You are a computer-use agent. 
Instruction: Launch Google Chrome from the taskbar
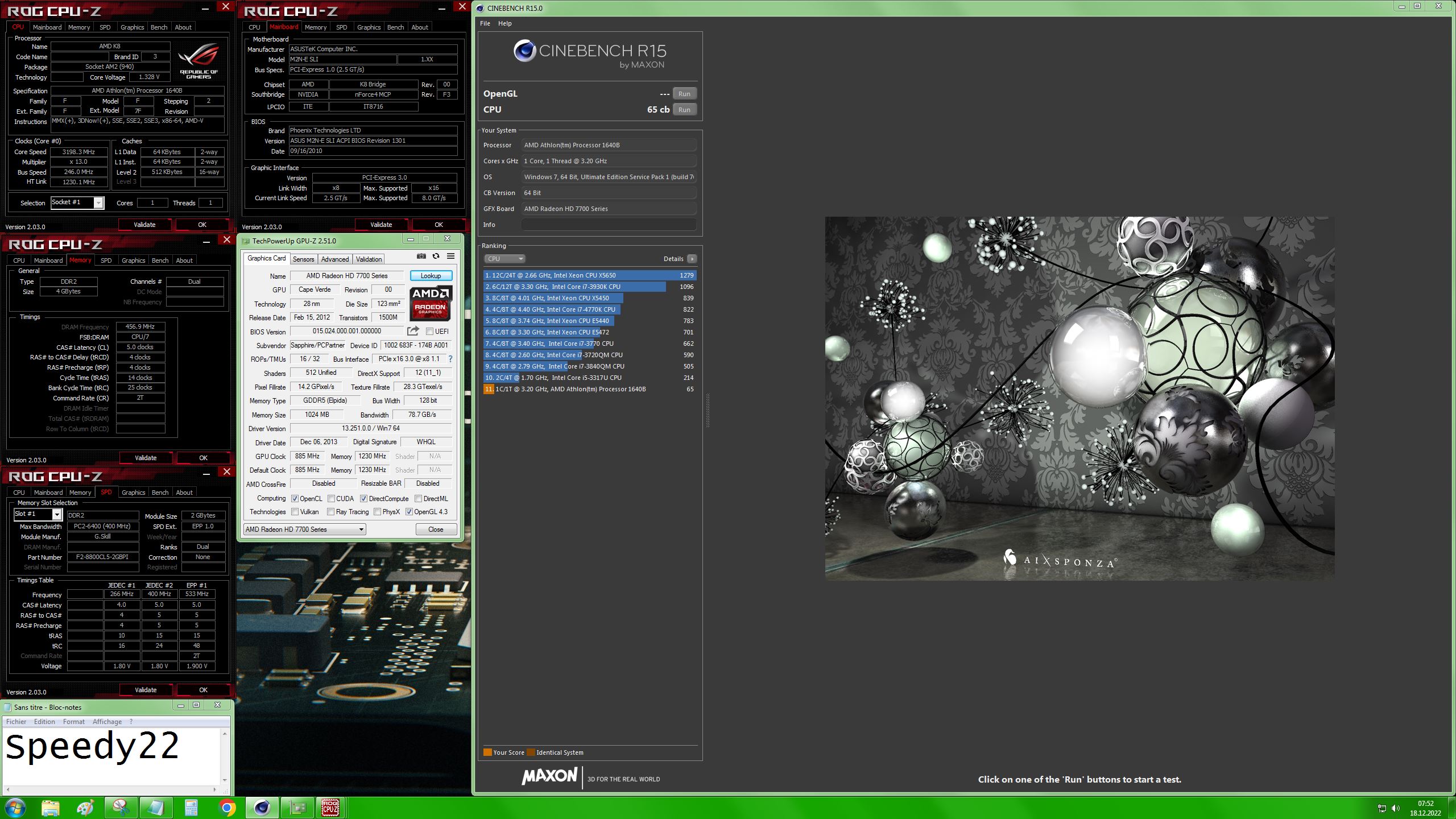(x=226, y=808)
